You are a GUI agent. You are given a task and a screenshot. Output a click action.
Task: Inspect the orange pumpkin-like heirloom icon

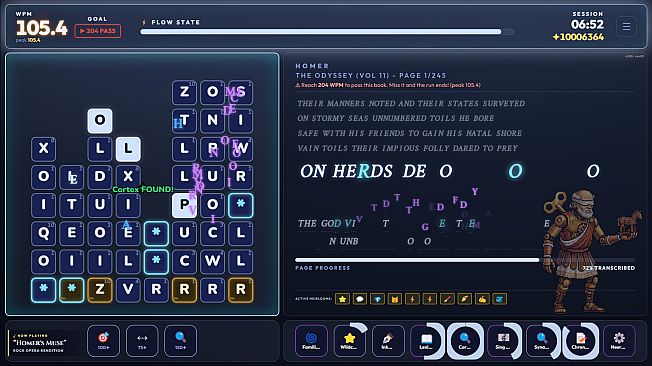click(482, 299)
